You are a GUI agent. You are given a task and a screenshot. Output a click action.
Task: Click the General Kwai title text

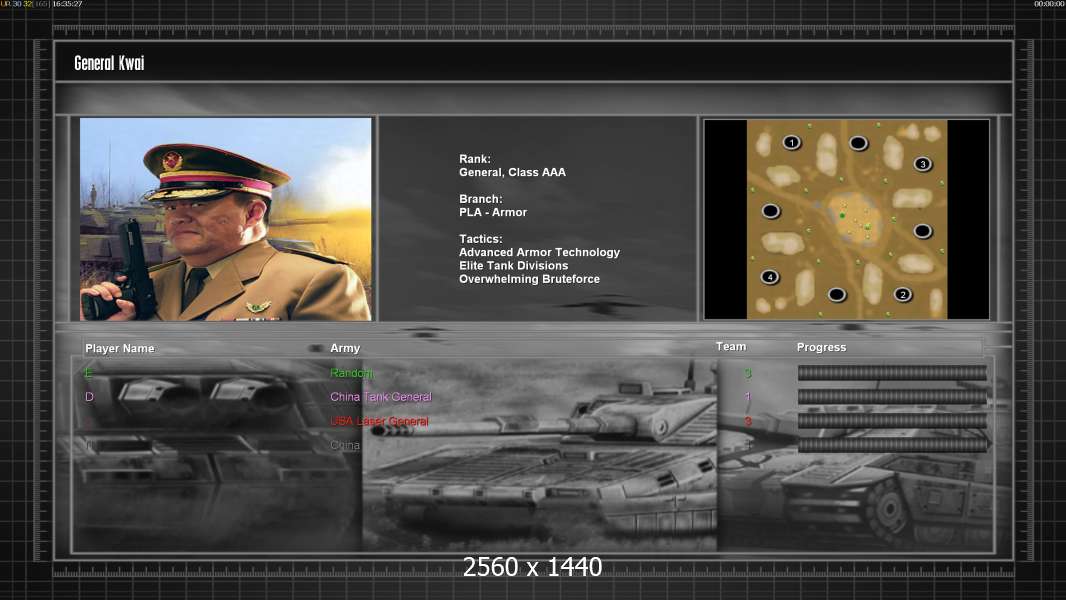[x=109, y=63]
